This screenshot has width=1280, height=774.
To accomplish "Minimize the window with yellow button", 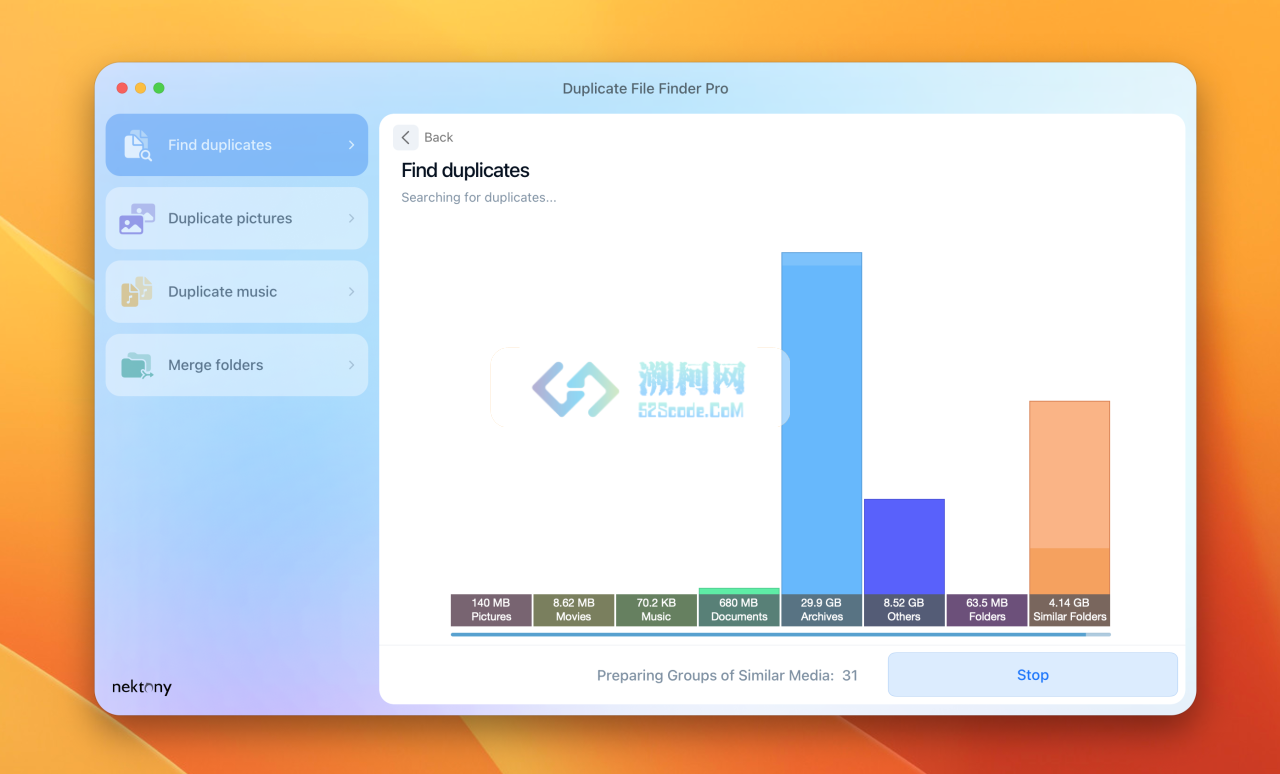I will click(140, 88).
